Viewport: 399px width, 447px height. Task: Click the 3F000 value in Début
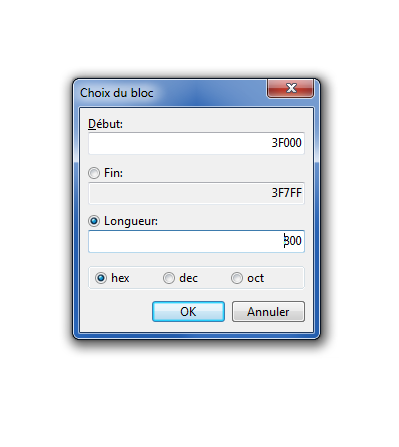click(286, 143)
